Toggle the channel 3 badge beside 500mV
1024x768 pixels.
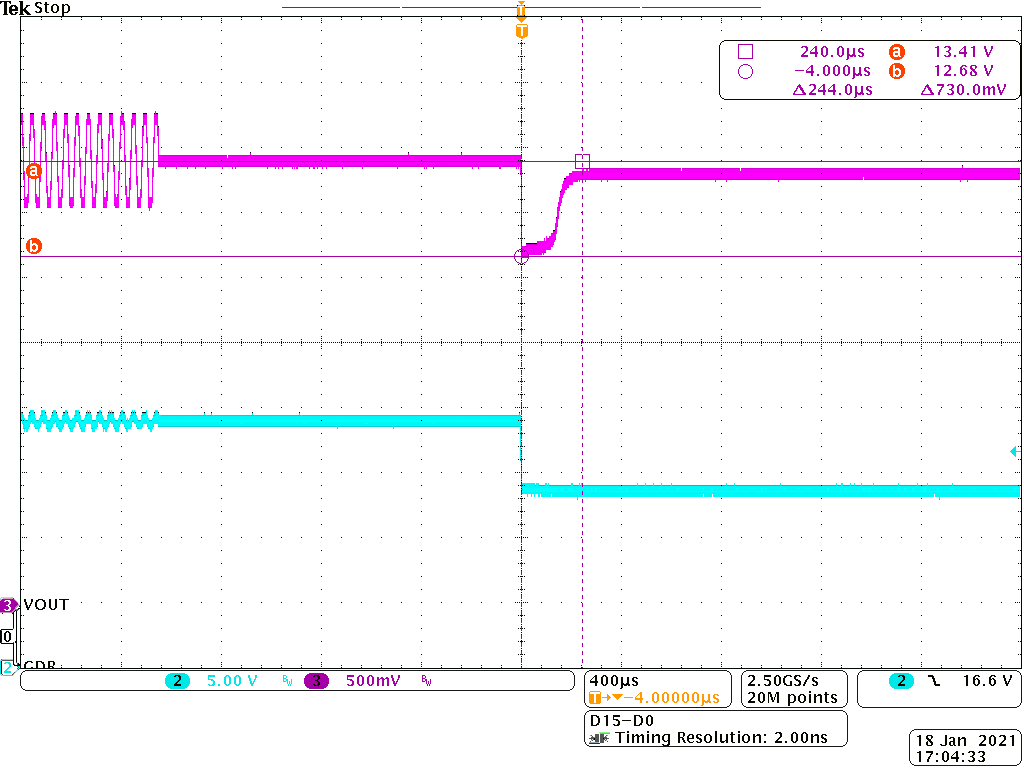pos(317,681)
